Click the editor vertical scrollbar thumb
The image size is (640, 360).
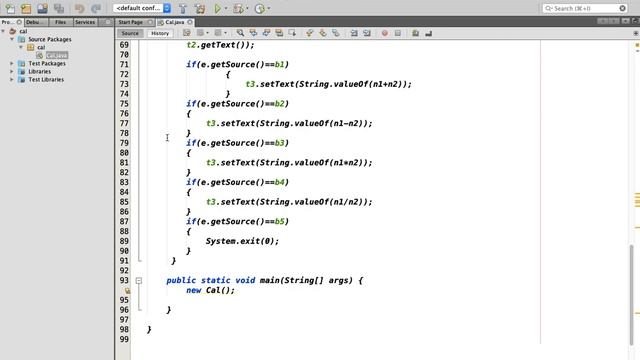point(631,295)
